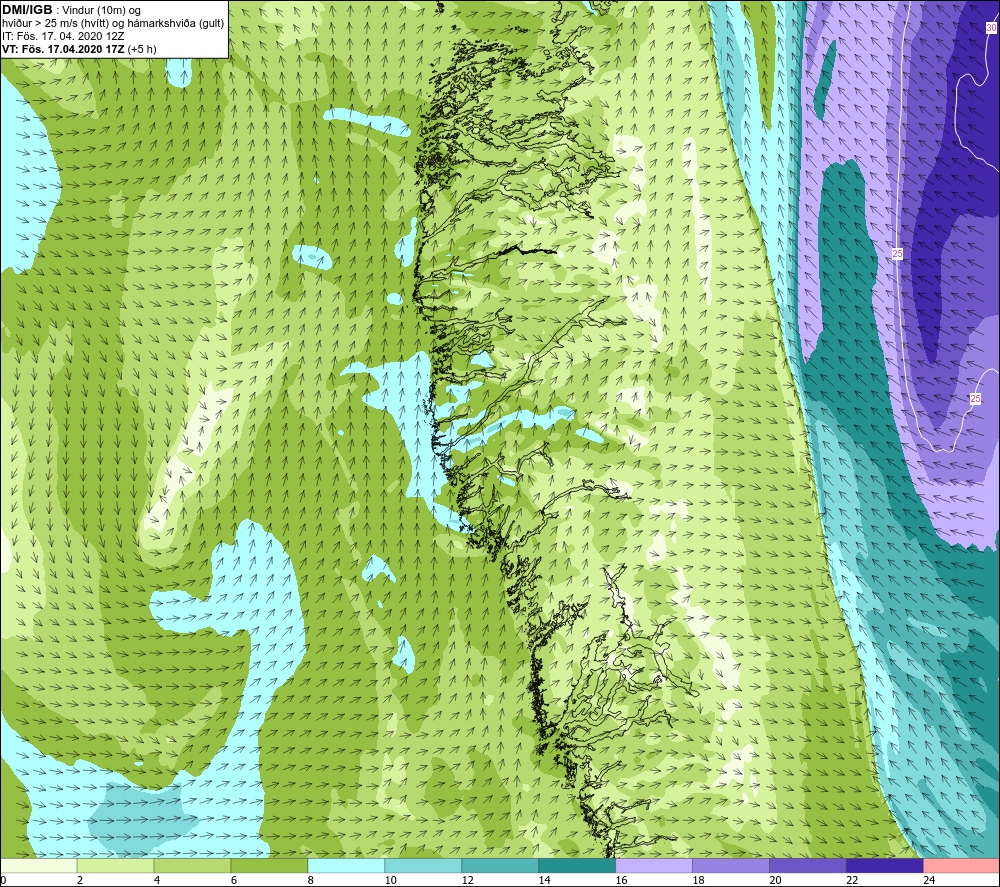Viewport: 1000px width, 887px height.
Task: Click the legend value 8
Action: [311, 880]
